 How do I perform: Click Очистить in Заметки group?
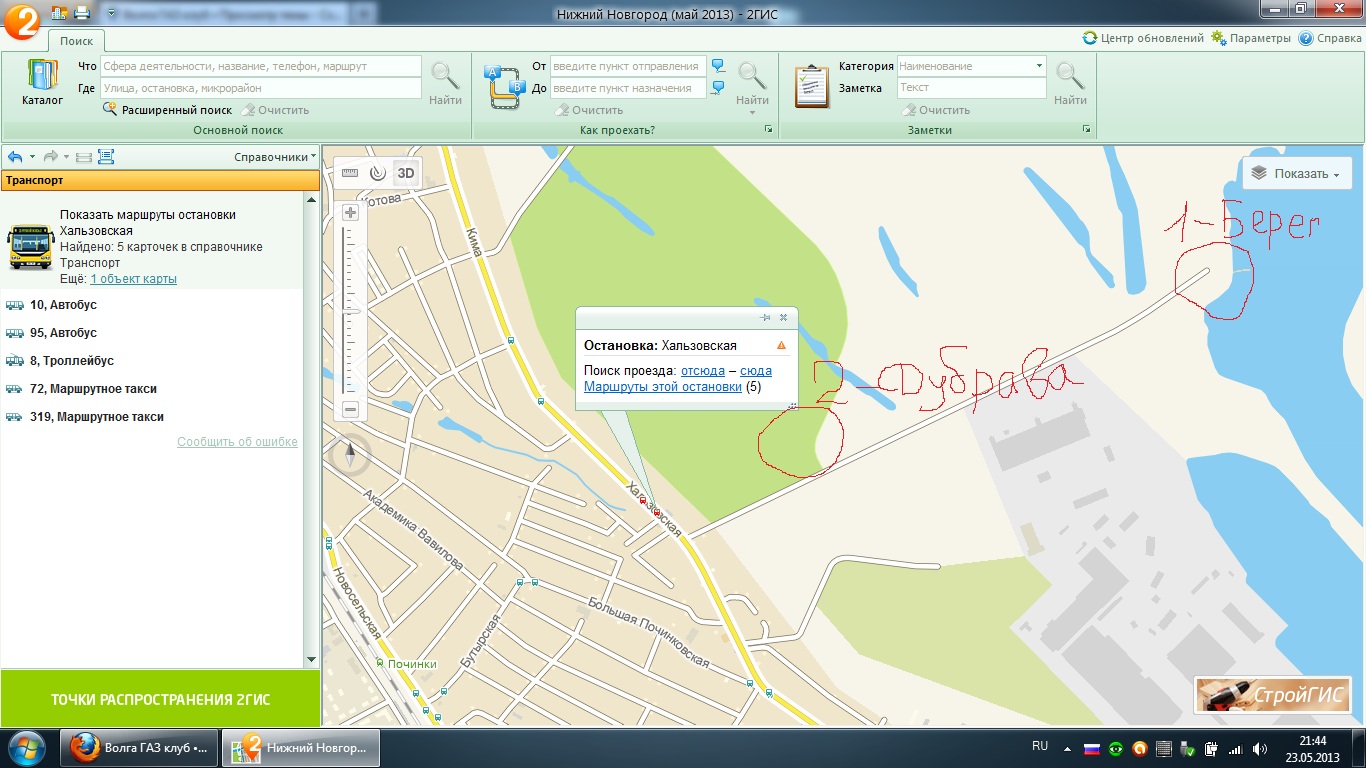click(936, 110)
